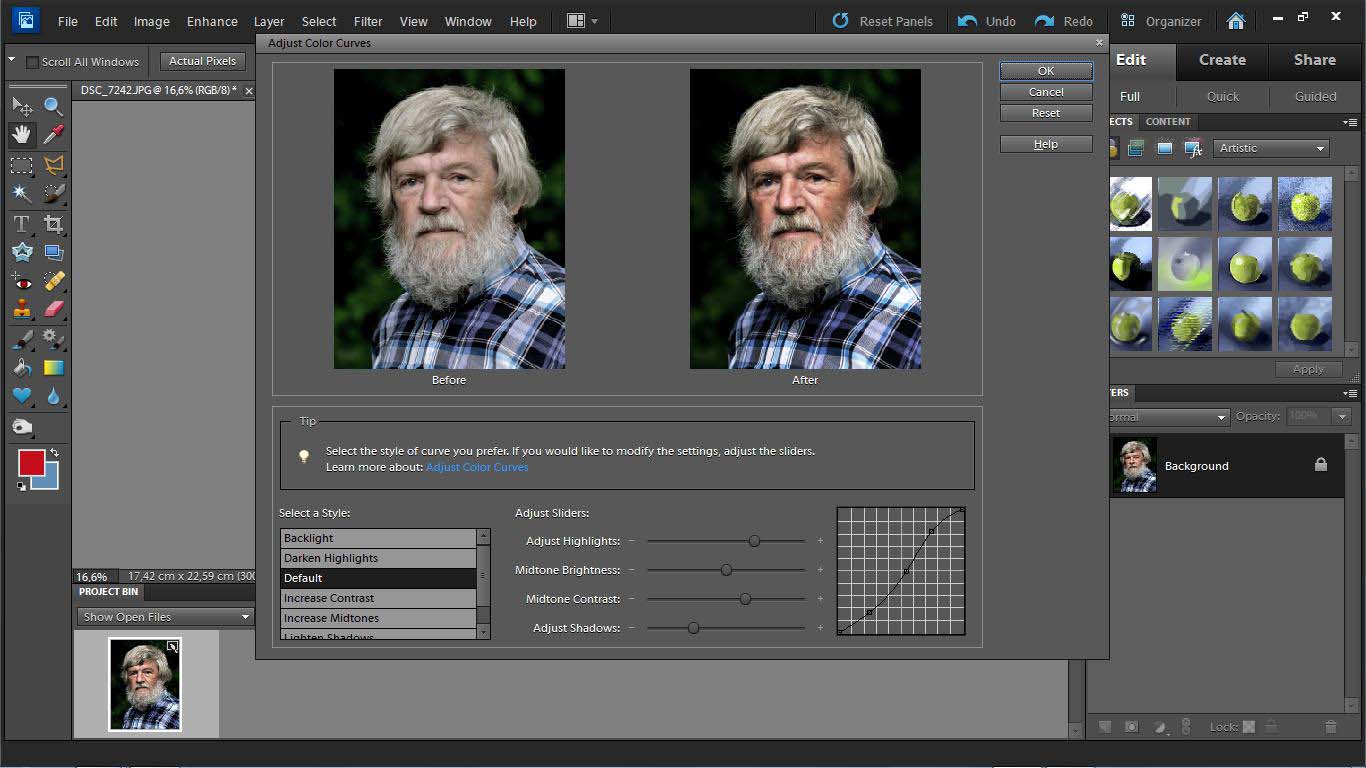Select the Eraser tool
Image resolution: width=1366 pixels, height=768 pixels.
53,310
